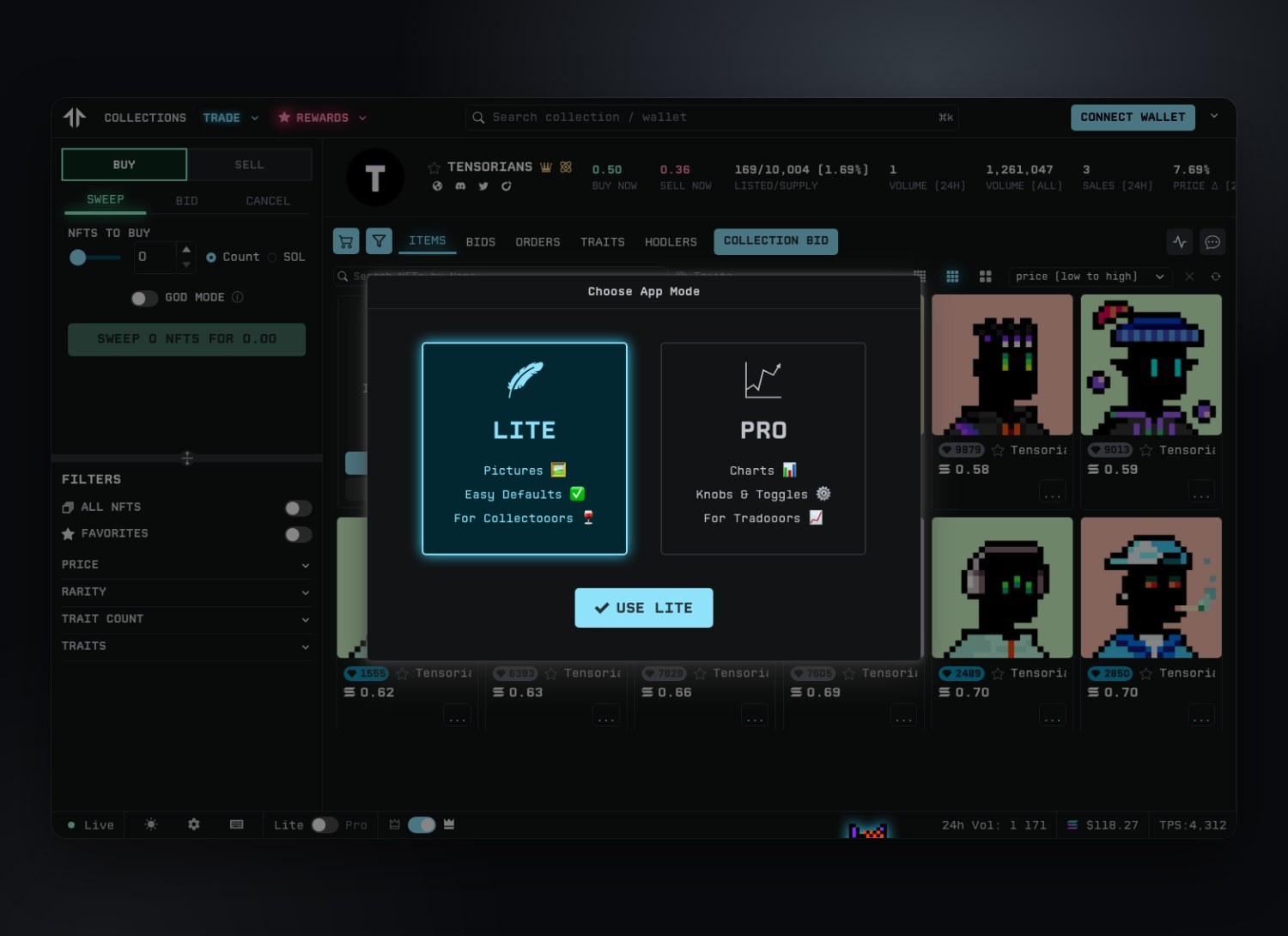Click the funnel filter icon
Image resolution: width=1288 pixels, height=936 pixels.
(x=379, y=241)
